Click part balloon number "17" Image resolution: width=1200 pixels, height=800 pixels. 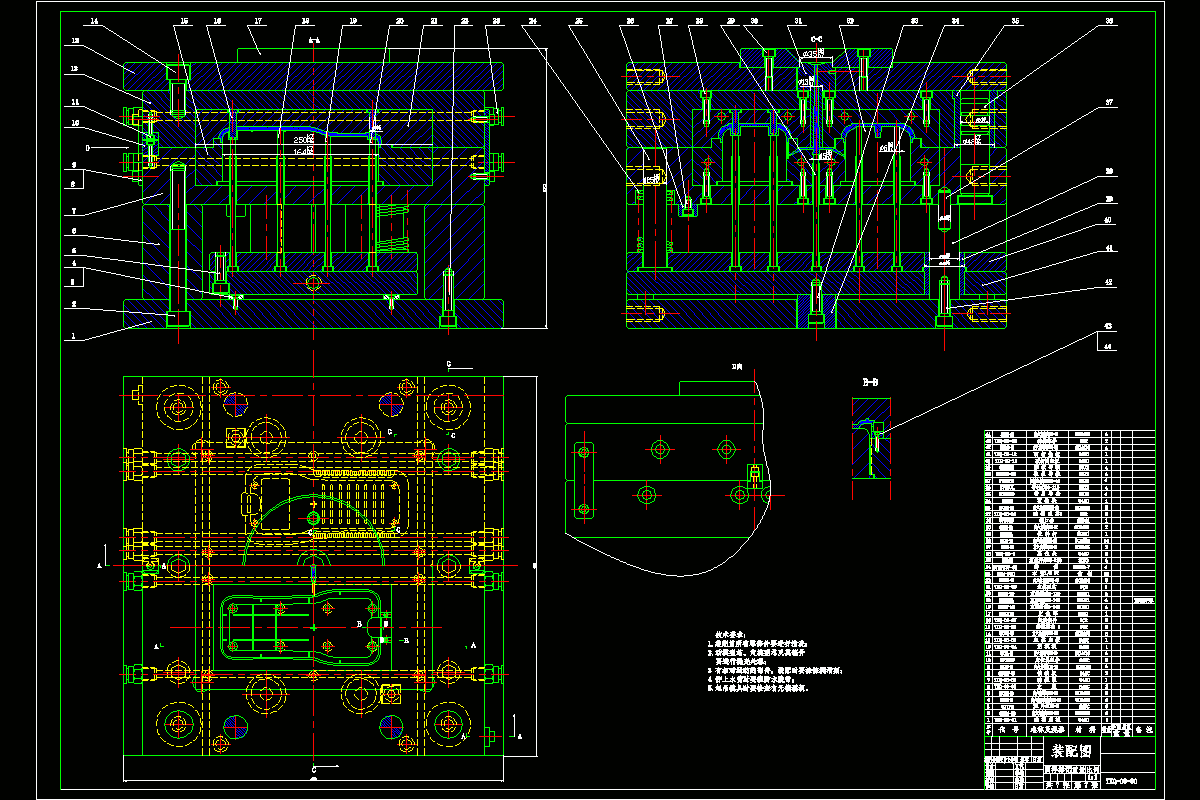pos(258,20)
